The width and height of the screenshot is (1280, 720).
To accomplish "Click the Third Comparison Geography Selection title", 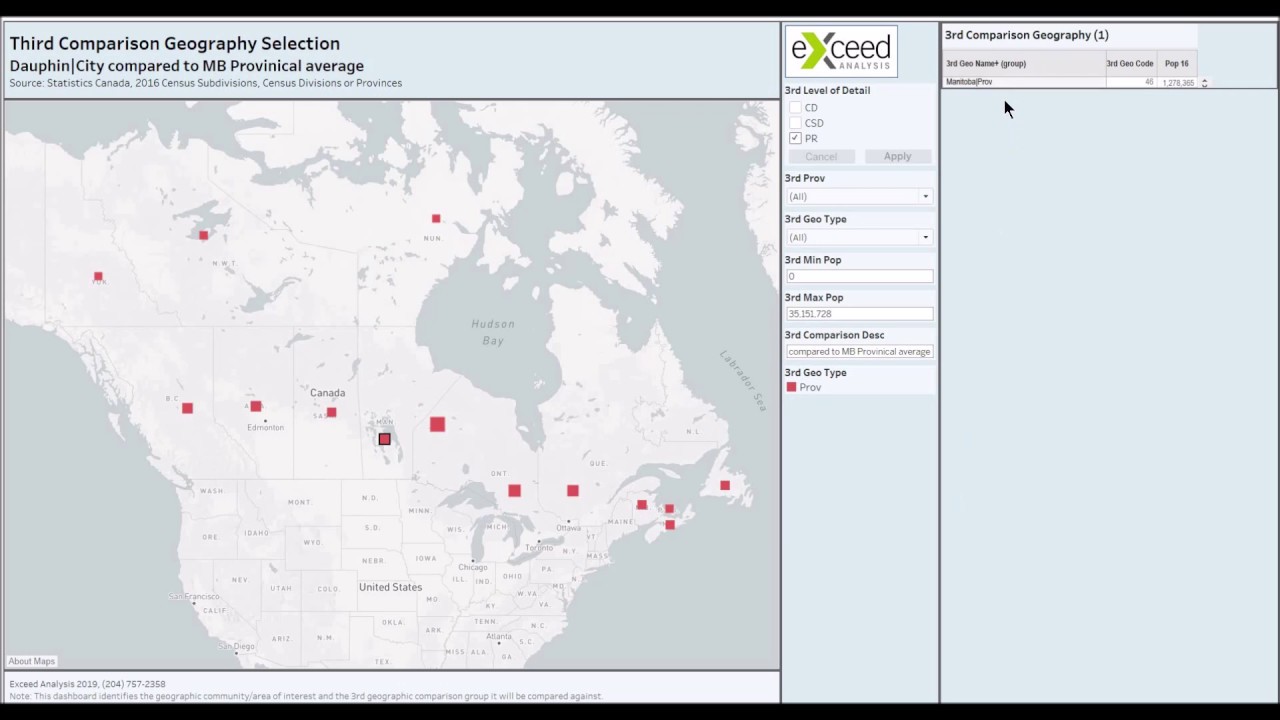I will click(175, 44).
